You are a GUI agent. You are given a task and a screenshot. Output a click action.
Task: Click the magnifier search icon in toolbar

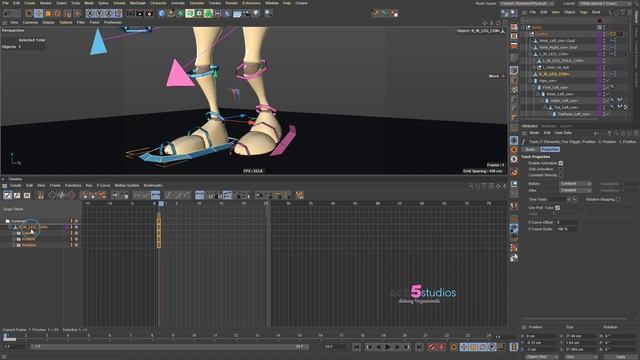[x=268, y=13]
